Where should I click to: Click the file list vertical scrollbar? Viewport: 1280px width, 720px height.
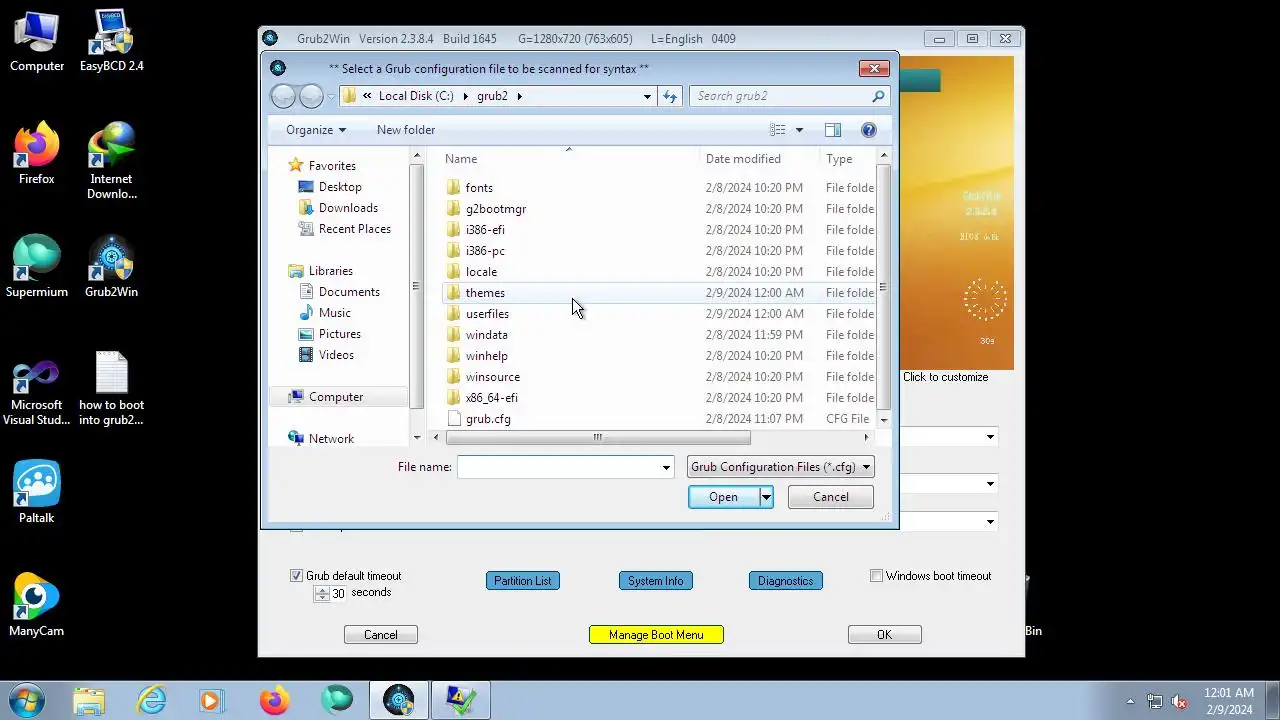tap(883, 287)
